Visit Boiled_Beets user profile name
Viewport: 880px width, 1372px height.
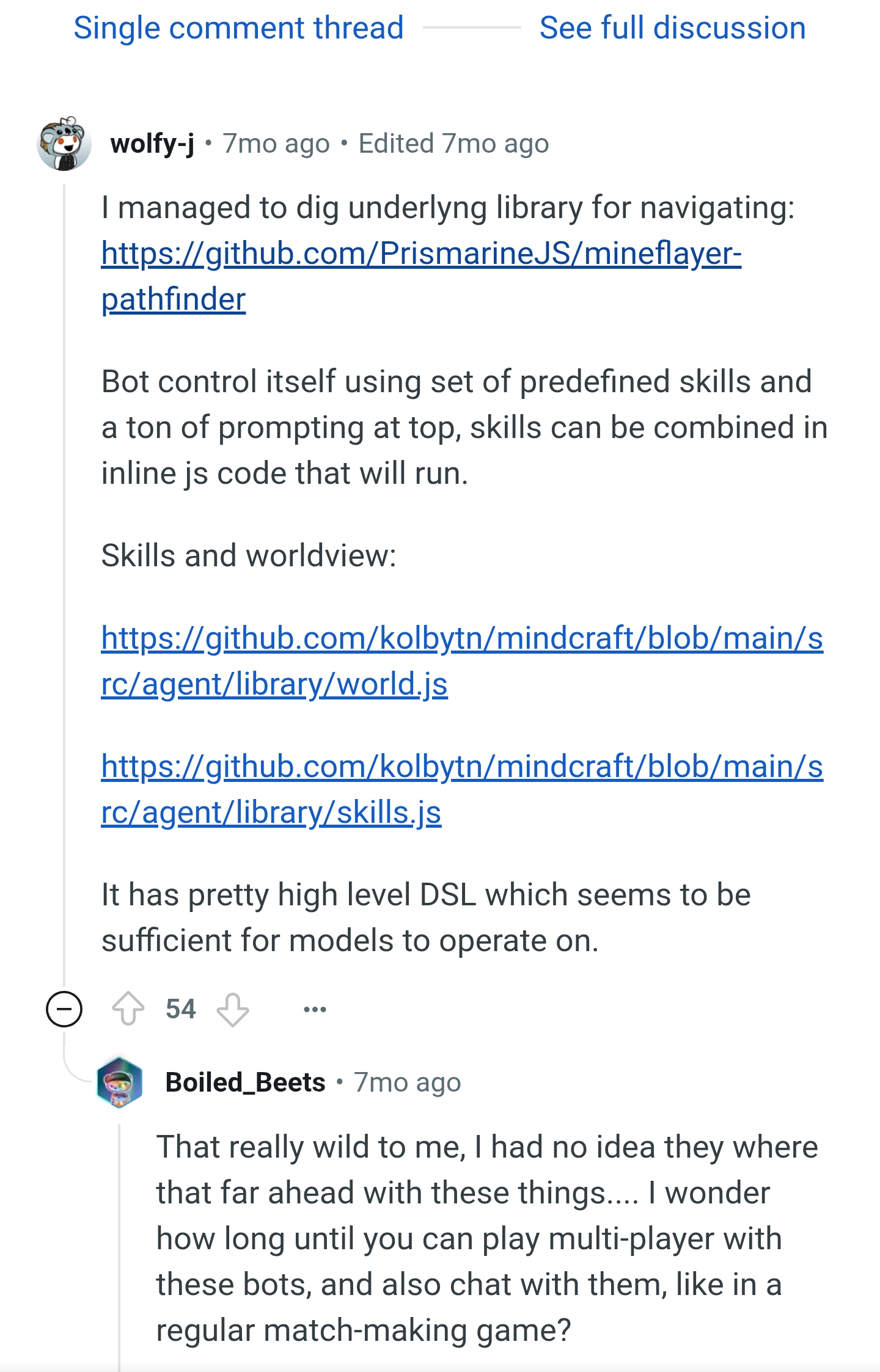(x=245, y=1082)
